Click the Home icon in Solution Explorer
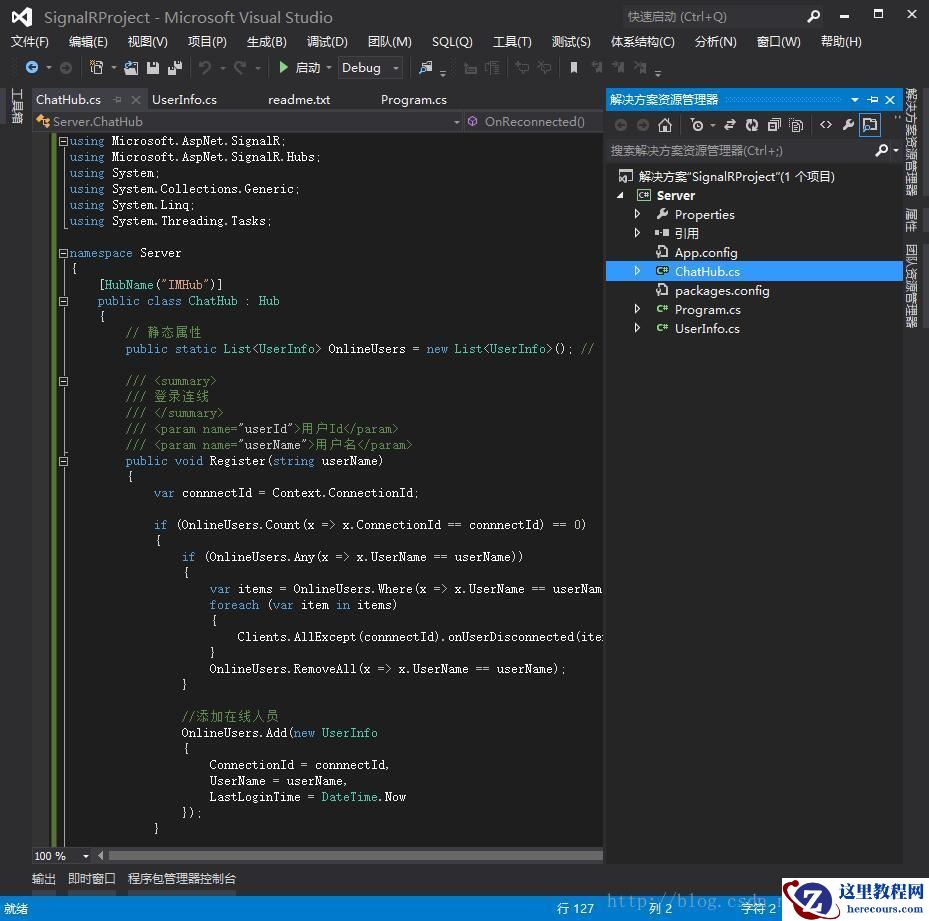This screenshot has height=921, width=929. [x=665, y=125]
